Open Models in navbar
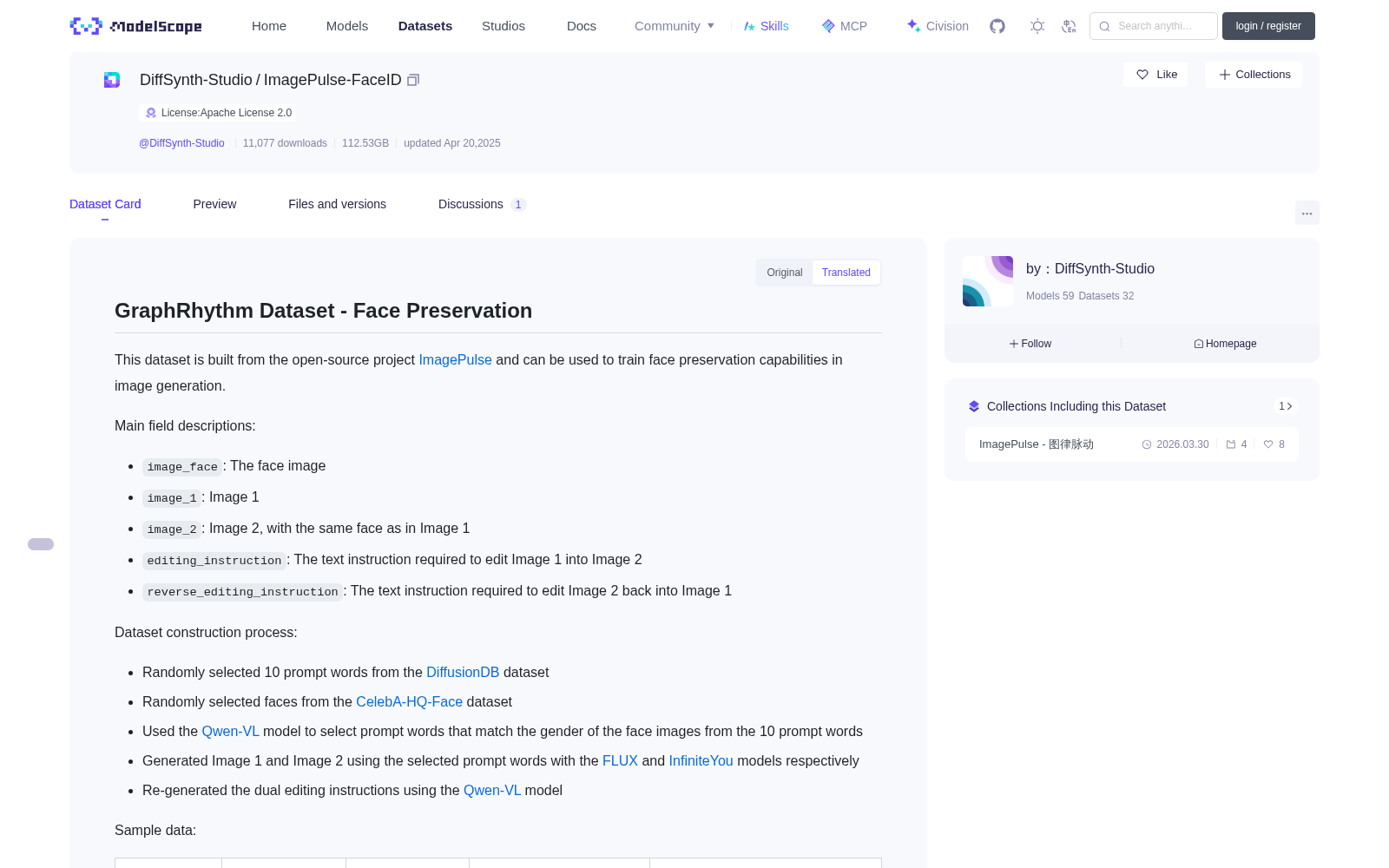Image resolution: width=1389 pixels, height=868 pixels. (347, 26)
